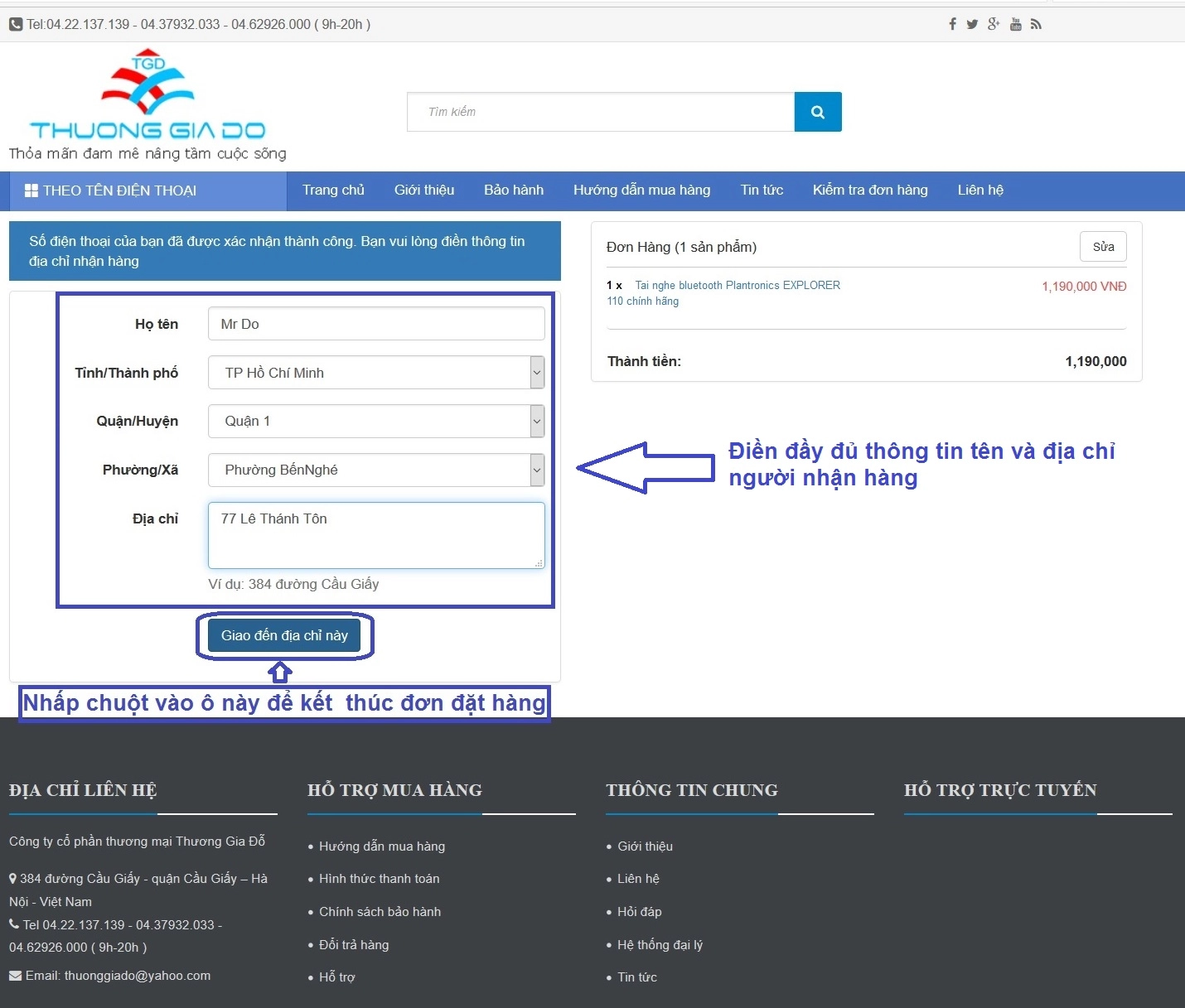Image resolution: width=1185 pixels, height=1008 pixels.
Task: Open the Google Plus social icon
Action: coord(994,24)
